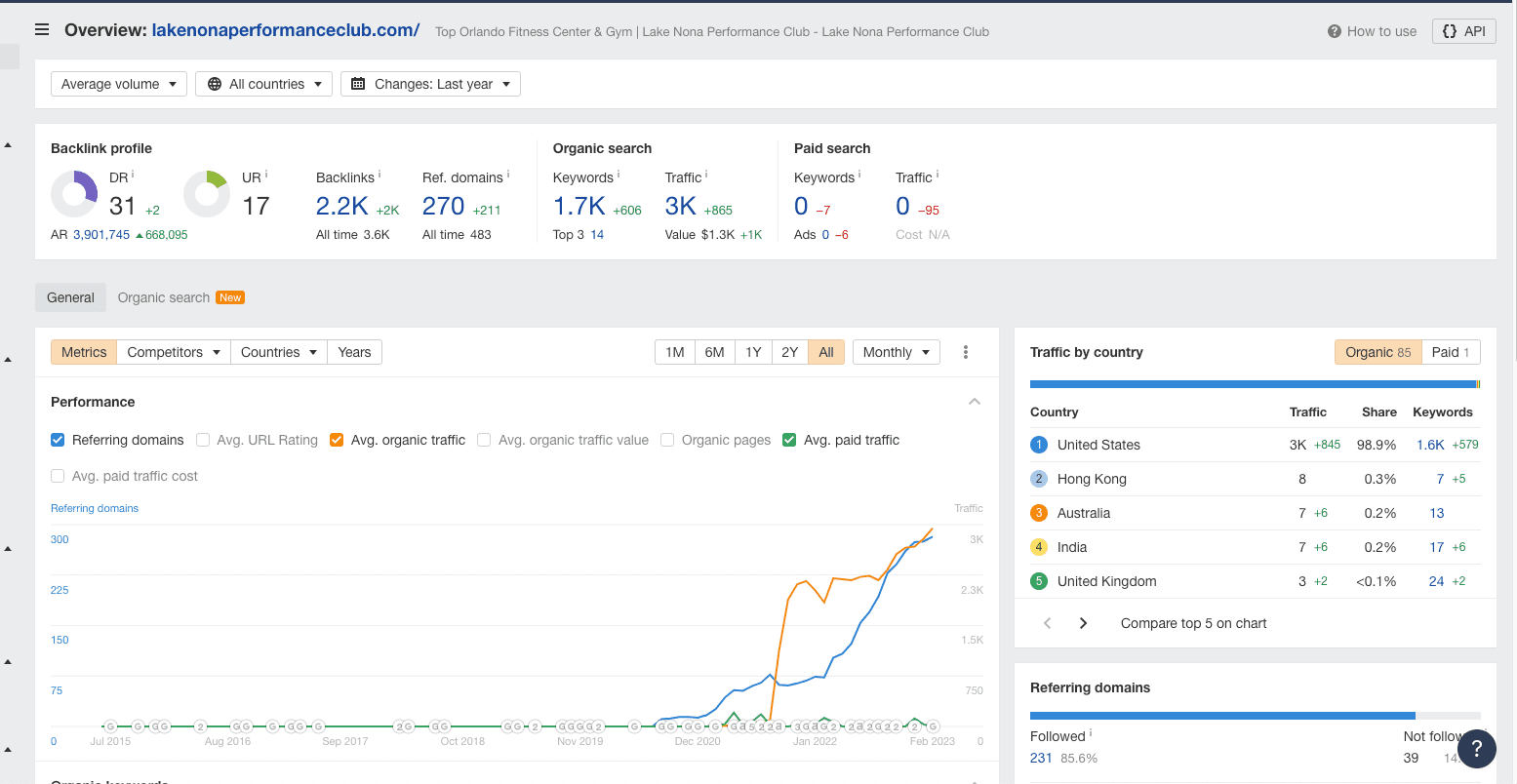This screenshot has width=1517, height=784.
Task: Set chart range to 6M
Action: point(714,352)
